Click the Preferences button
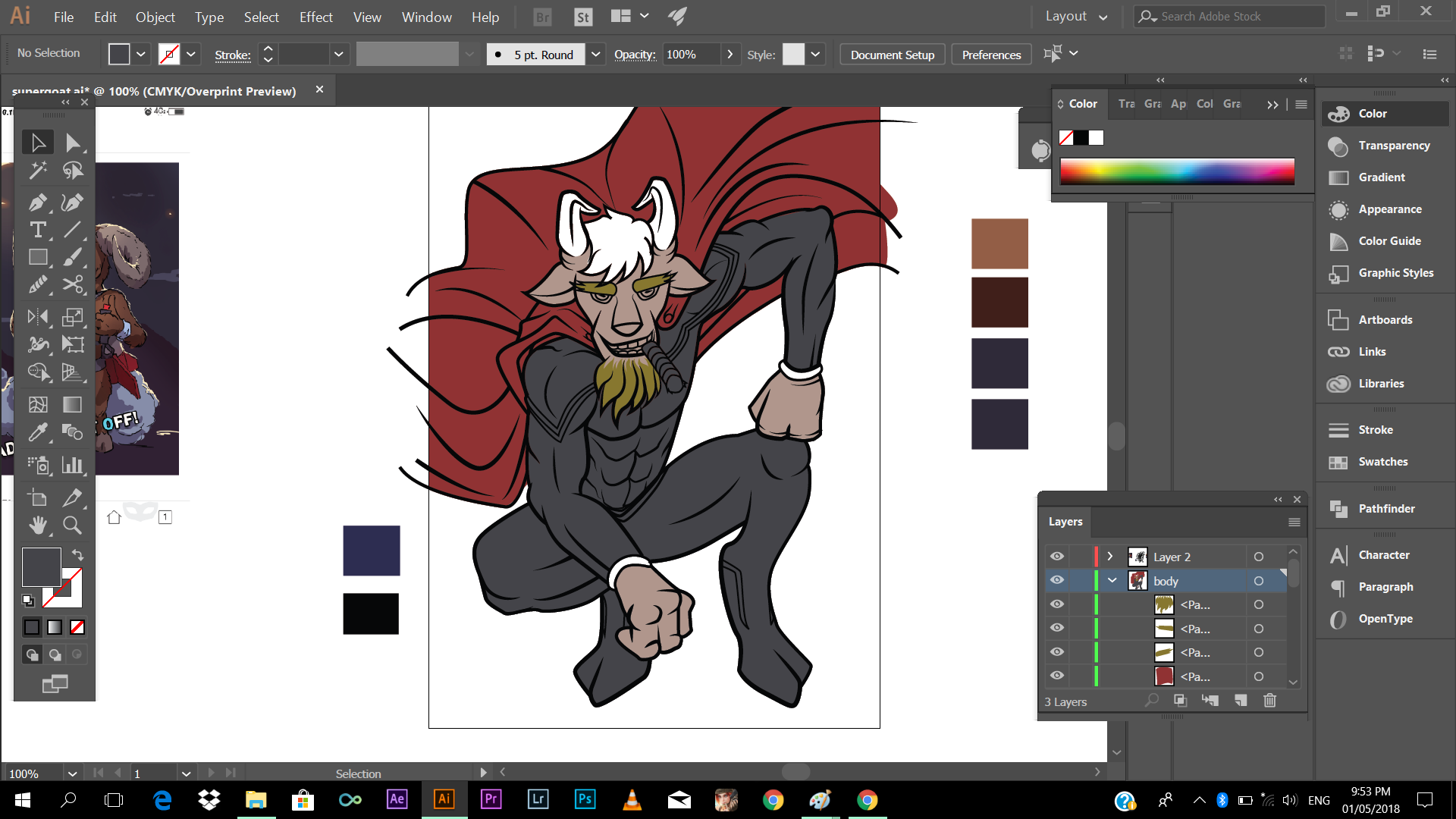This screenshot has height=819, width=1456. [991, 55]
